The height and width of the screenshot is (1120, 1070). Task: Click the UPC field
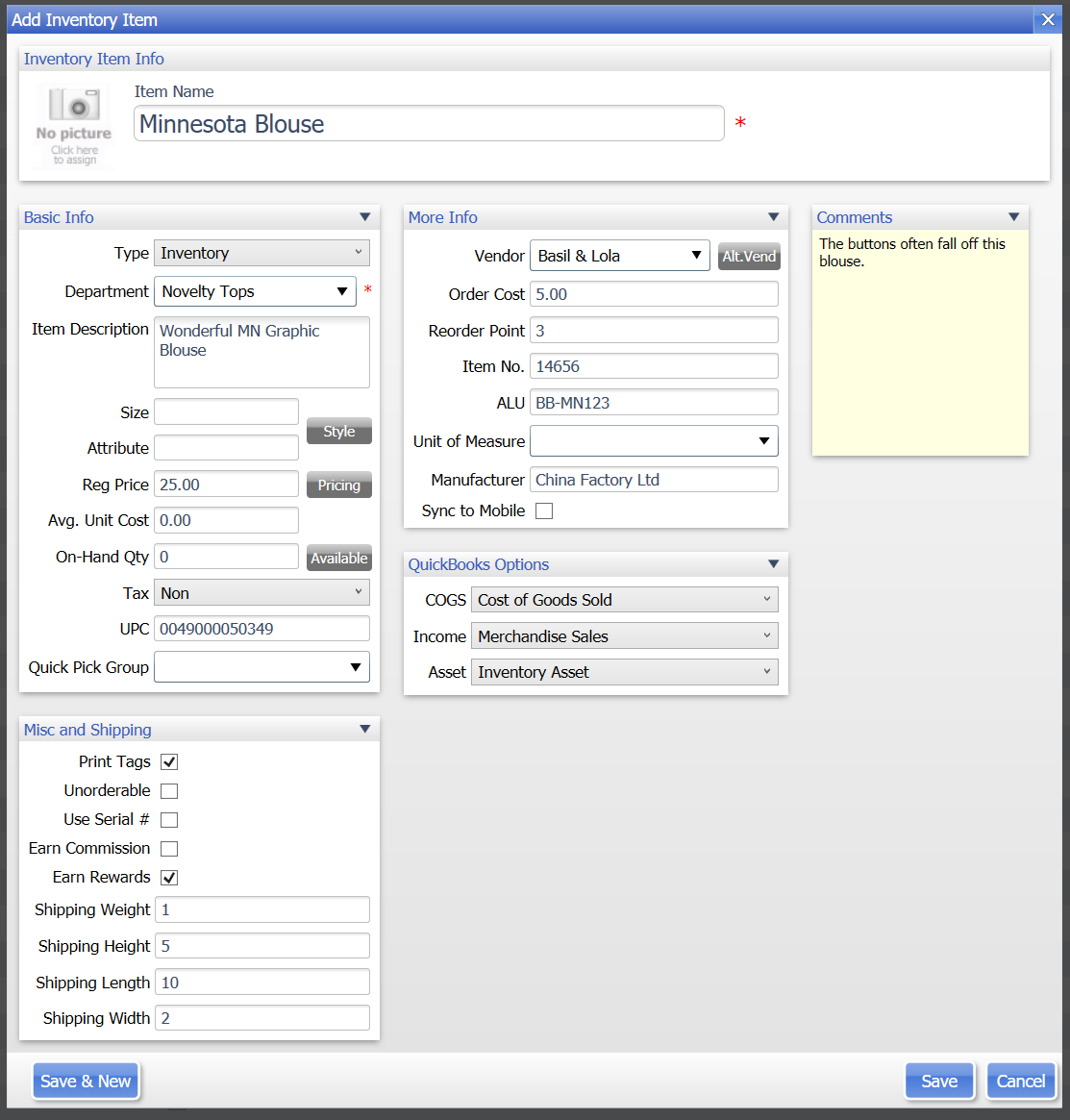(x=262, y=629)
